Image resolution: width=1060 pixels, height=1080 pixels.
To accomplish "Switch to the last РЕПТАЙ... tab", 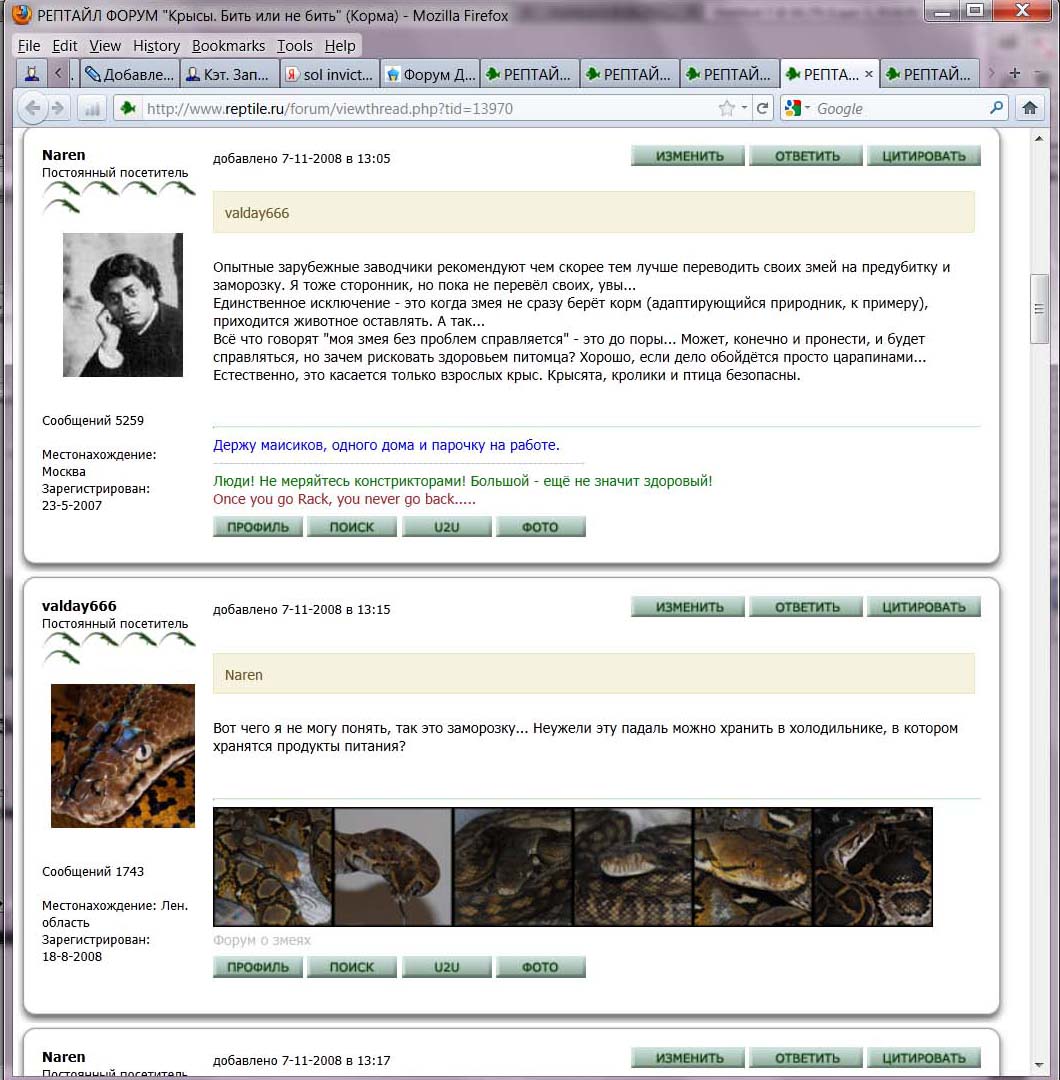I will point(930,74).
